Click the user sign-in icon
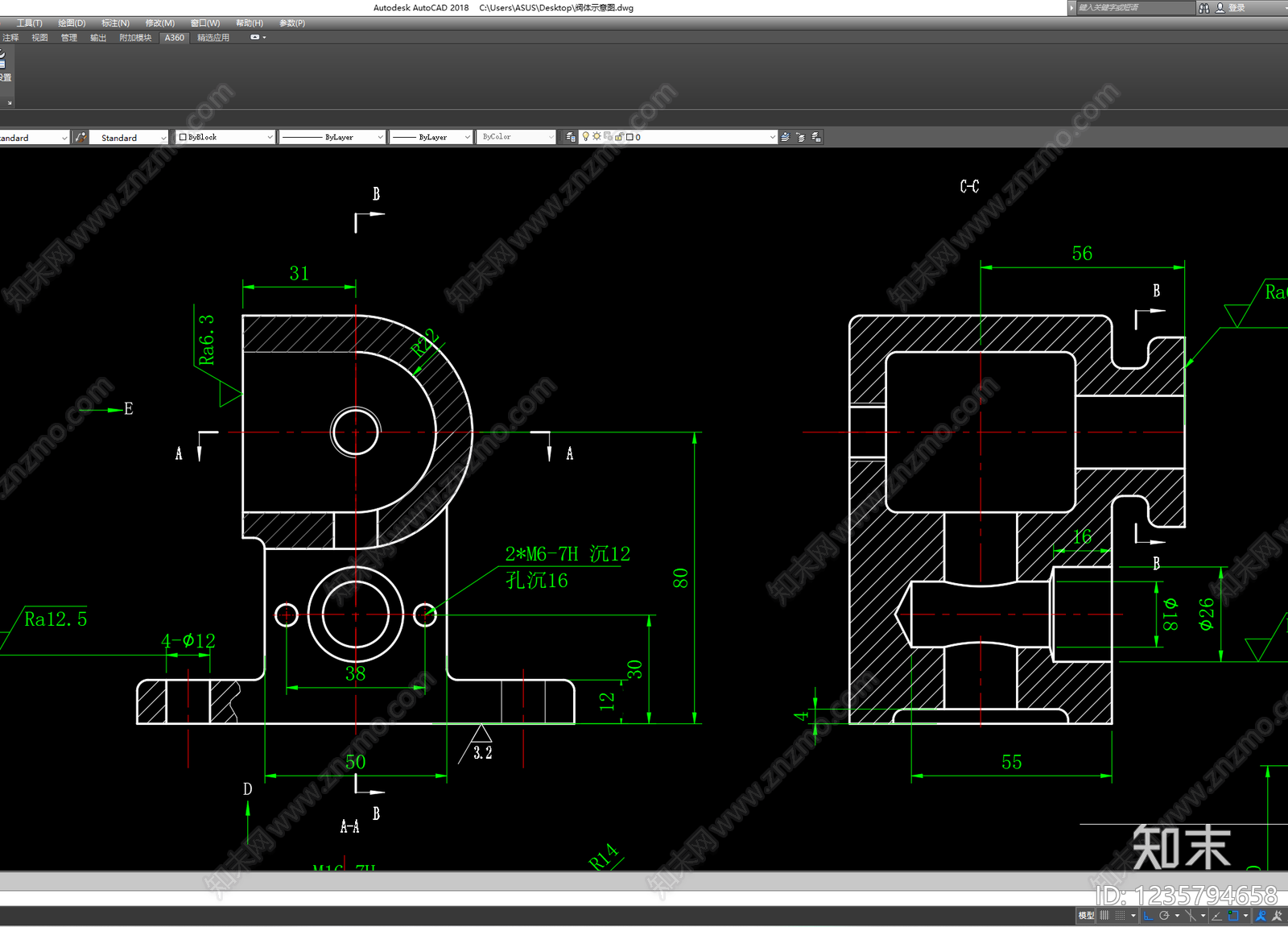 pyautogui.click(x=1220, y=7)
